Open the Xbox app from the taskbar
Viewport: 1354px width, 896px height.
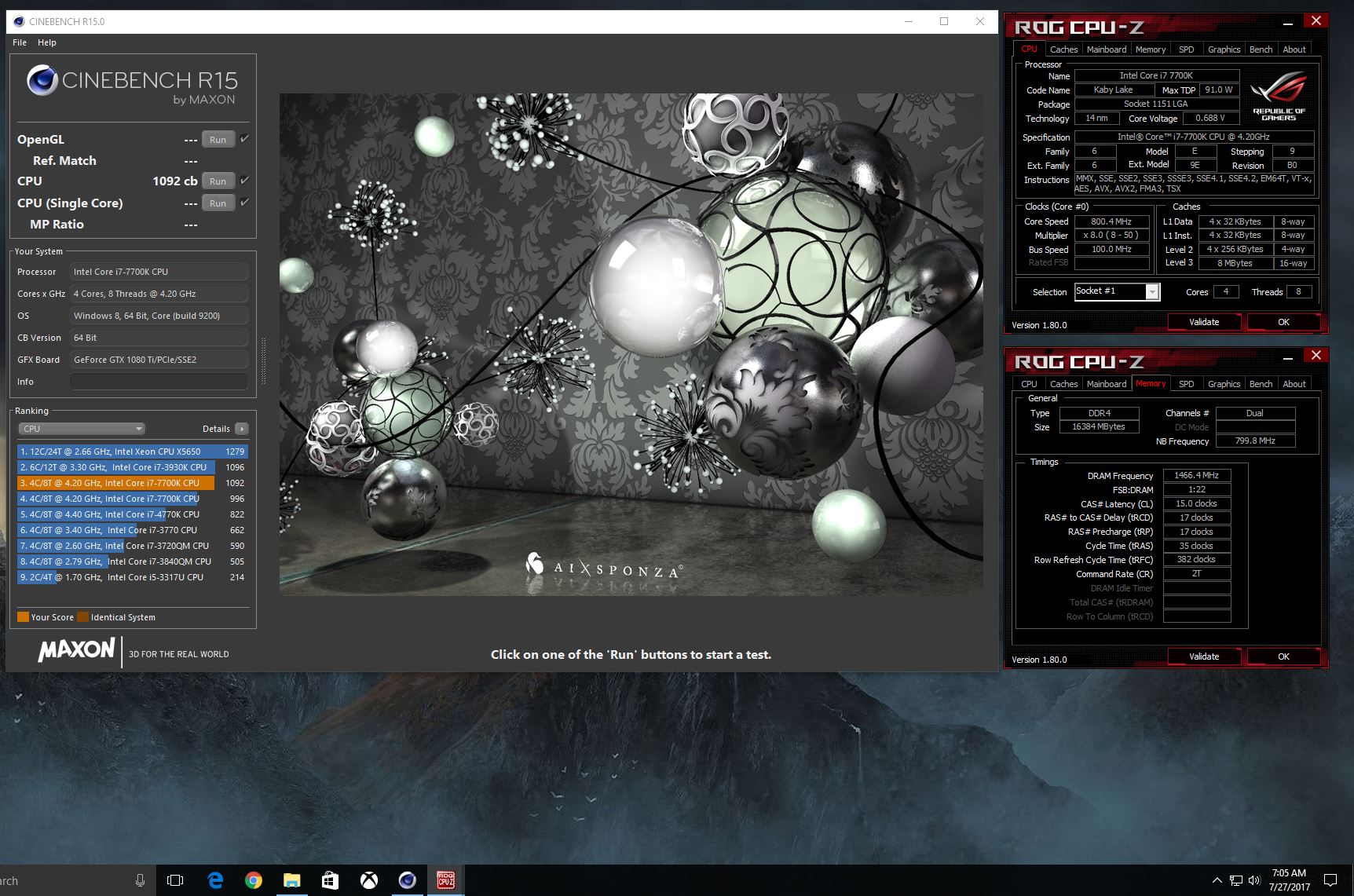pyautogui.click(x=368, y=880)
